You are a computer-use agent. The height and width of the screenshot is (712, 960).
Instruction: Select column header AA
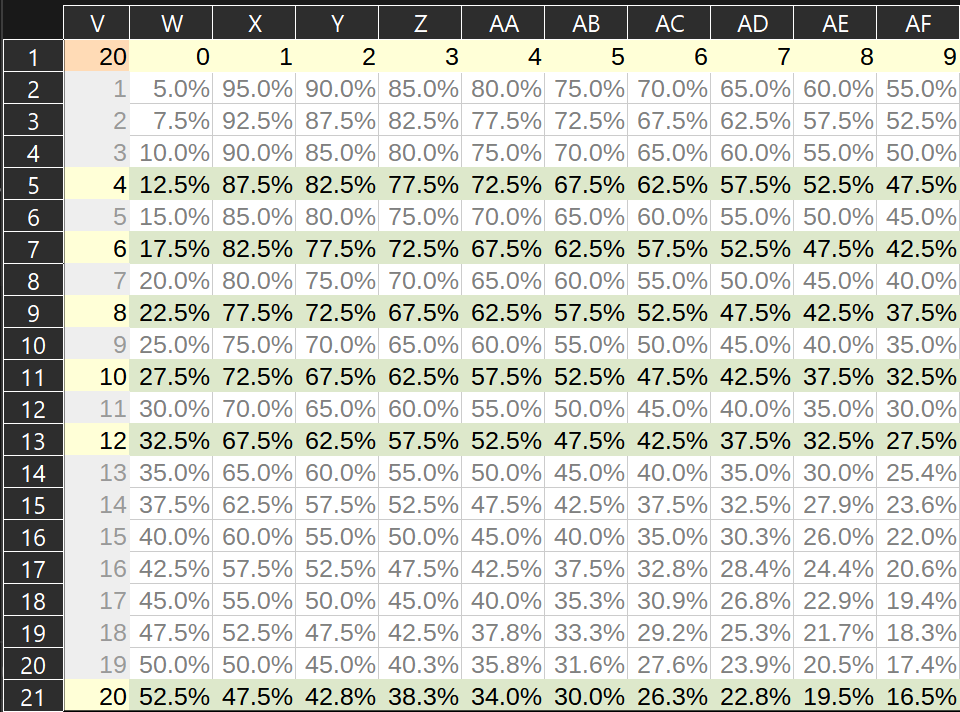point(502,25)
